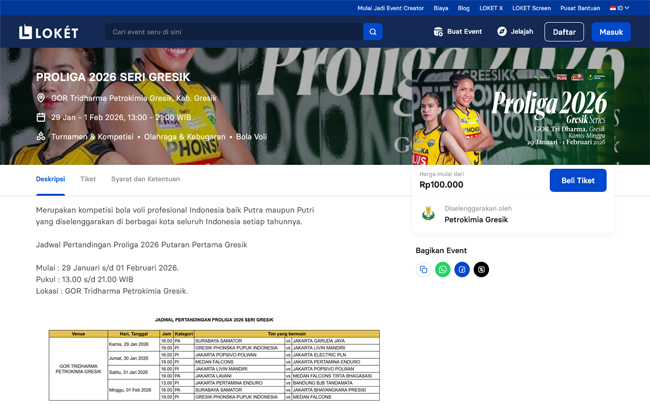This screenshot has width=650, height=404.
Task: Click the LOKET logo
Action: coord(49,32)
